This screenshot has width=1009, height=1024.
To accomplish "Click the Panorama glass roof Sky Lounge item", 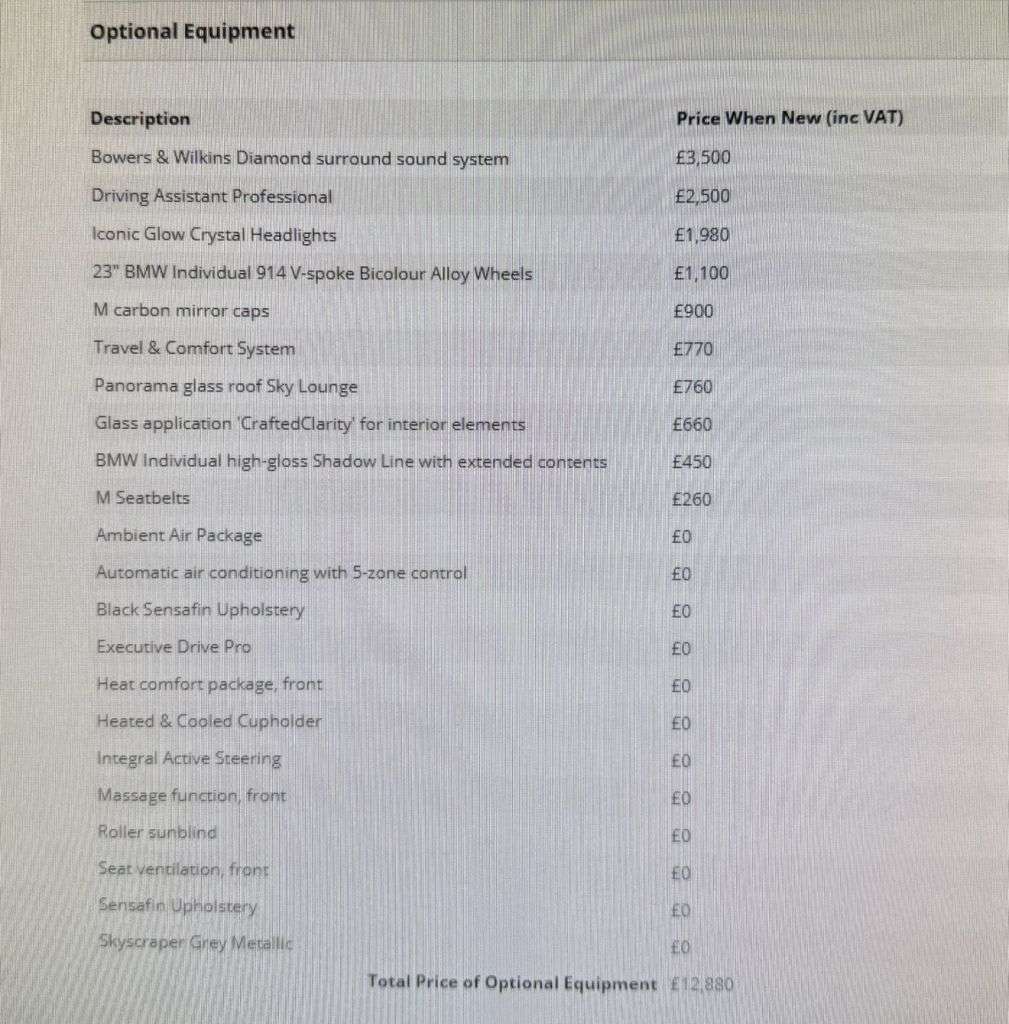I will click(x=225, y=386).
